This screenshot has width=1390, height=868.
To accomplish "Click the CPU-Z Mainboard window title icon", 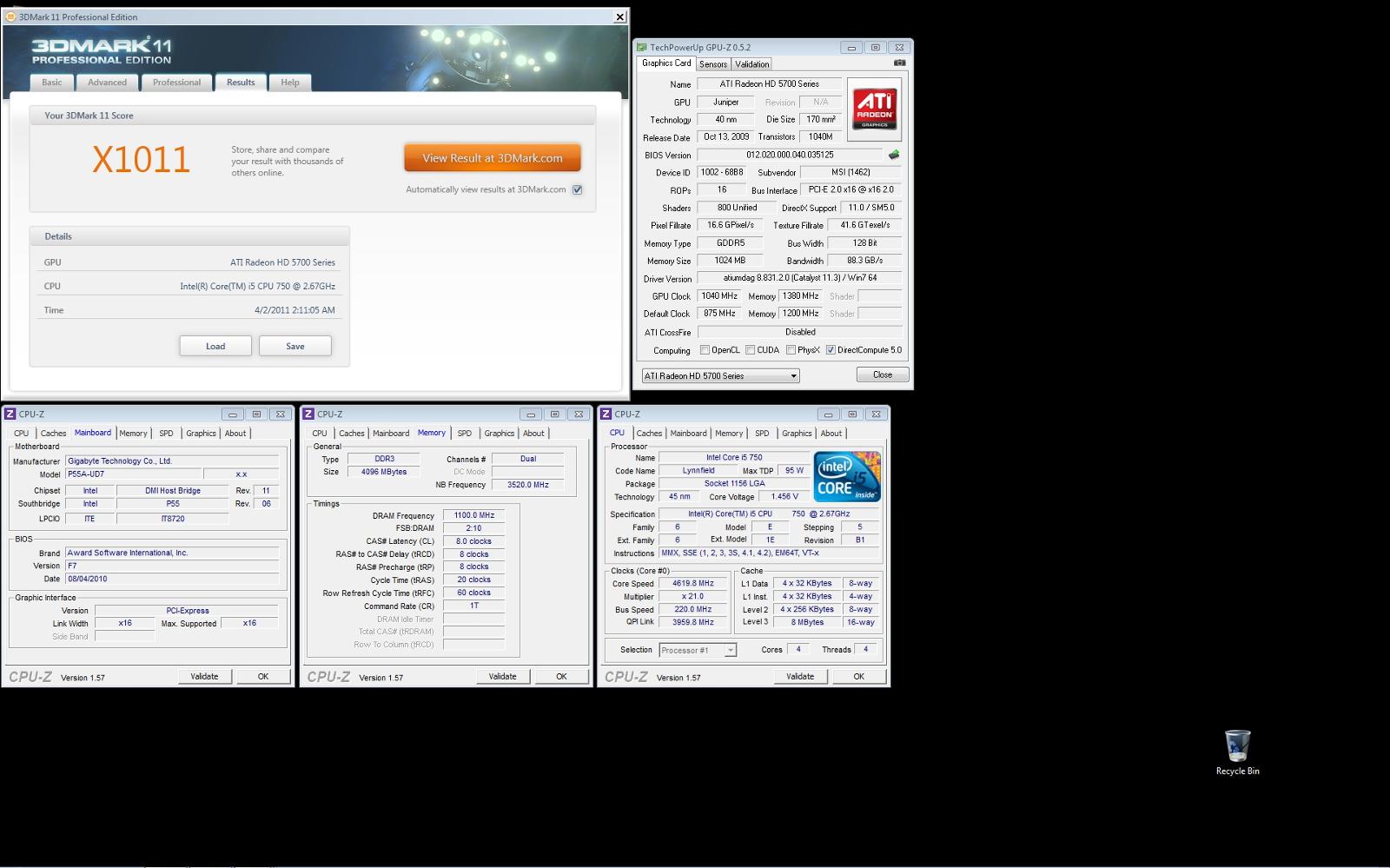I will pyautogui.click(x=10, y=414).
